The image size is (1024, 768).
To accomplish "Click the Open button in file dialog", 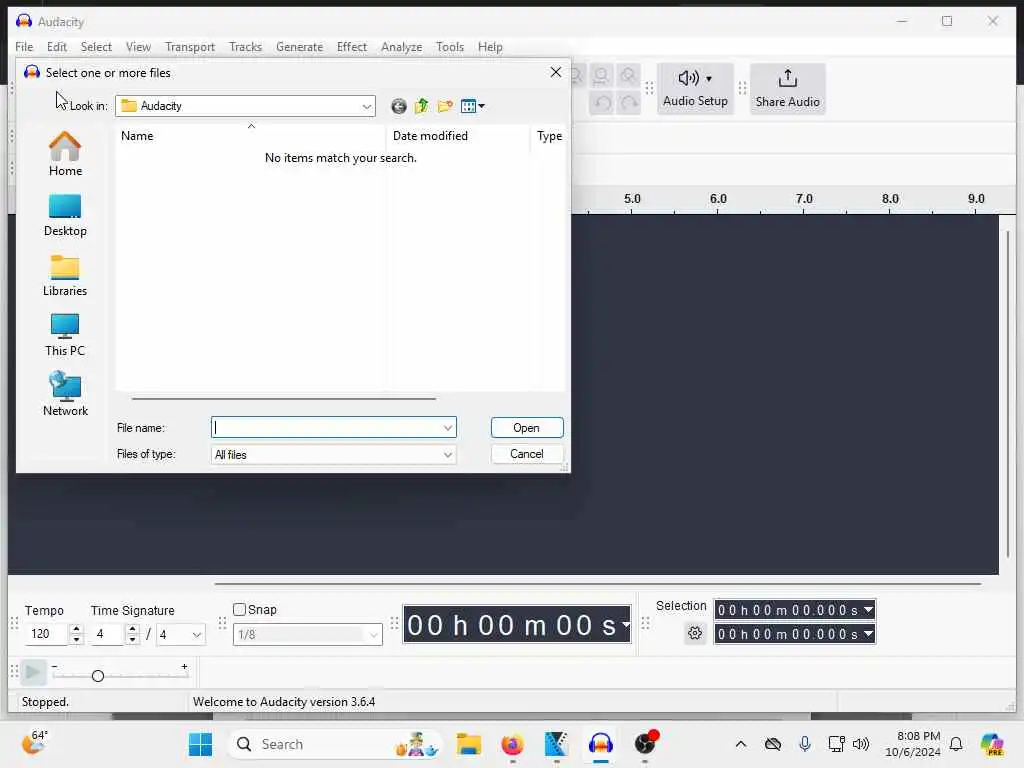I will (526, 428).
